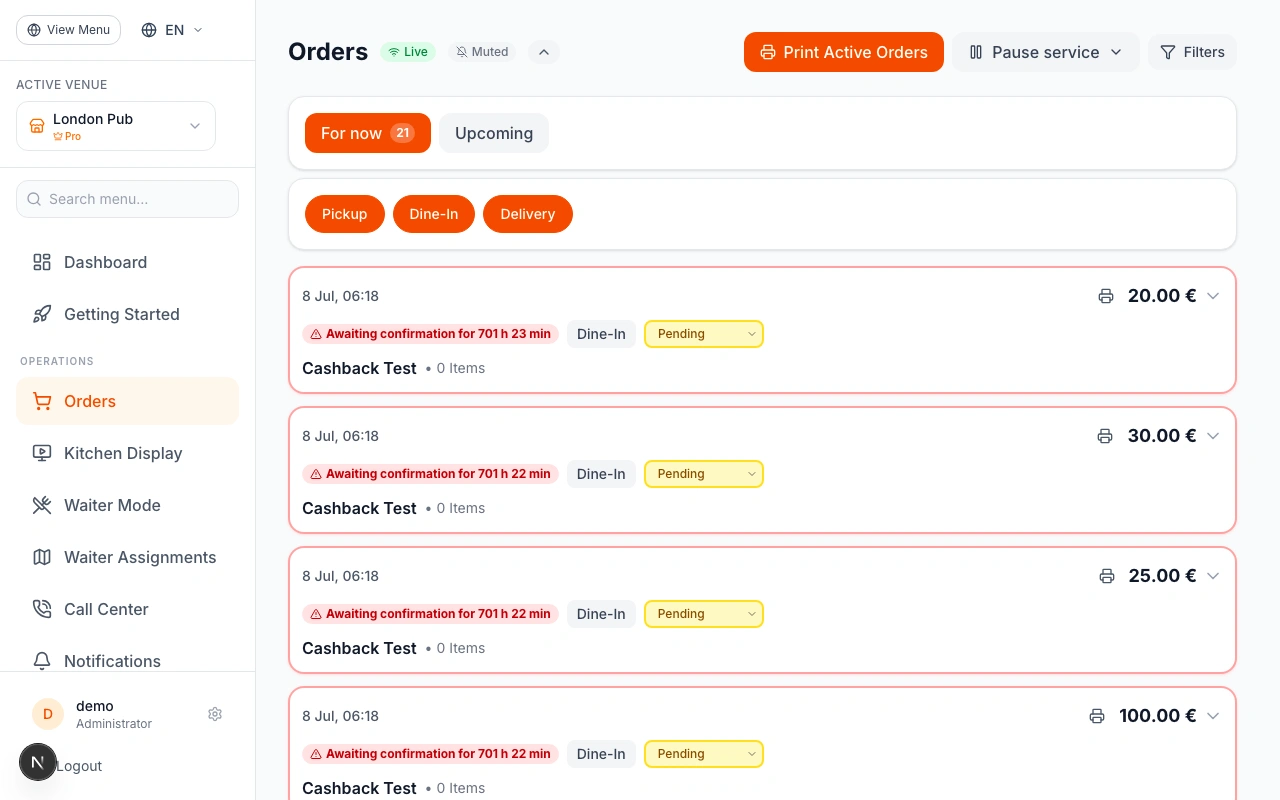
Task: Expand the London Pub venue selector
Action: point(116,126)
